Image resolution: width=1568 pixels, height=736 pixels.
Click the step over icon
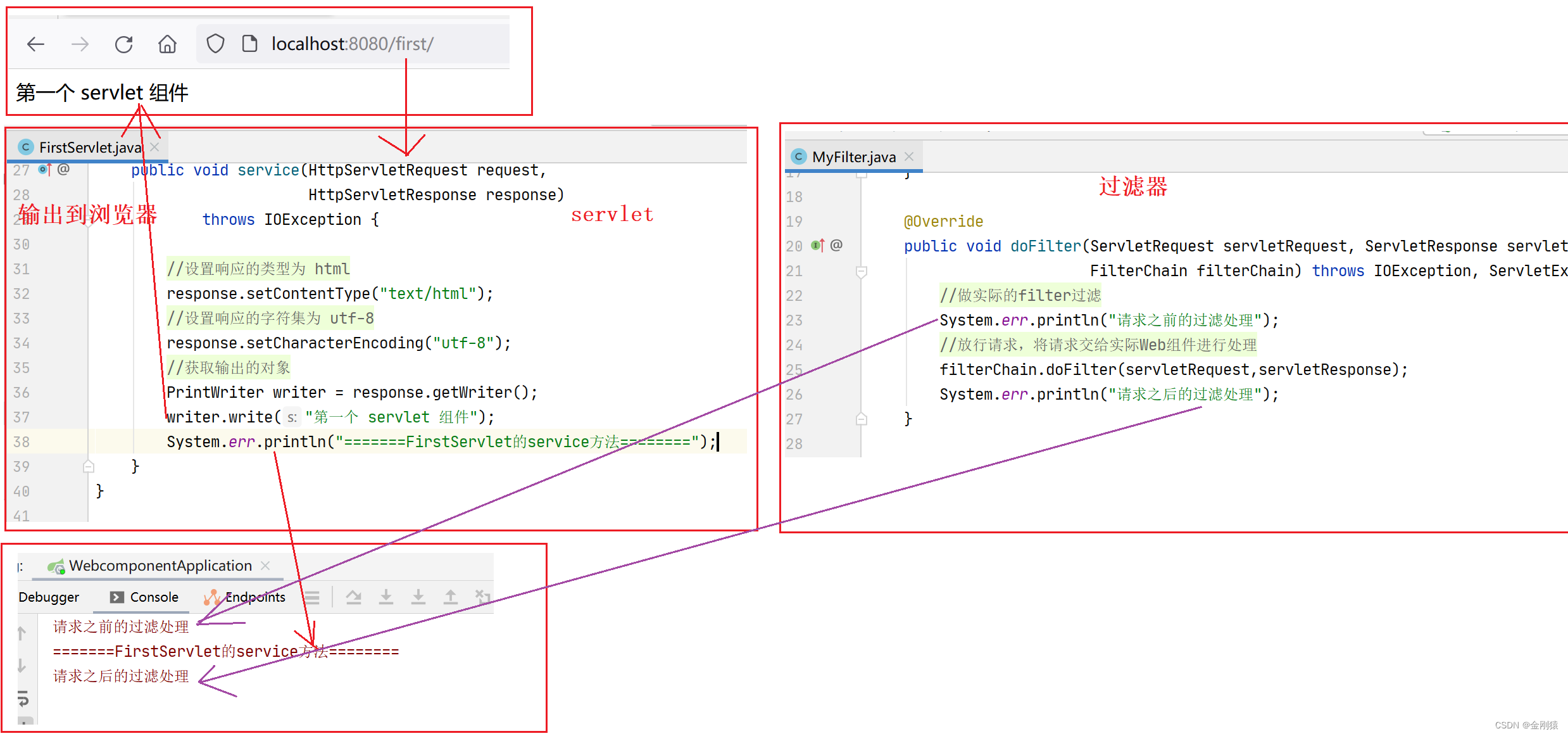pyautogui.click(x=354, y=597)
